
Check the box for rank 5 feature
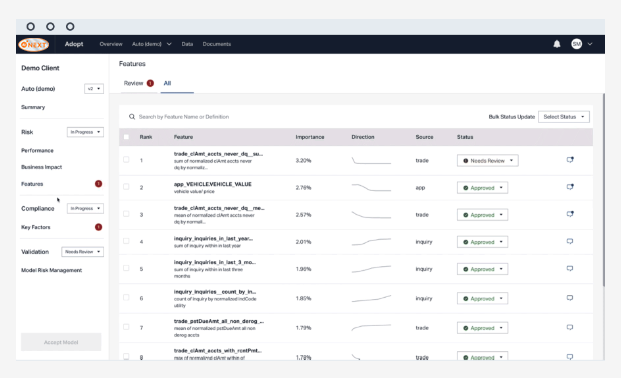point(126,268)
